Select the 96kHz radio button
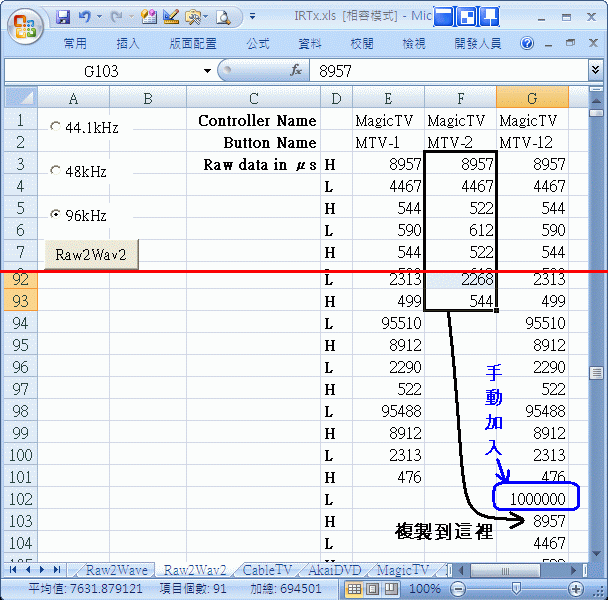The image size is (608, 600). pos(55,214)
